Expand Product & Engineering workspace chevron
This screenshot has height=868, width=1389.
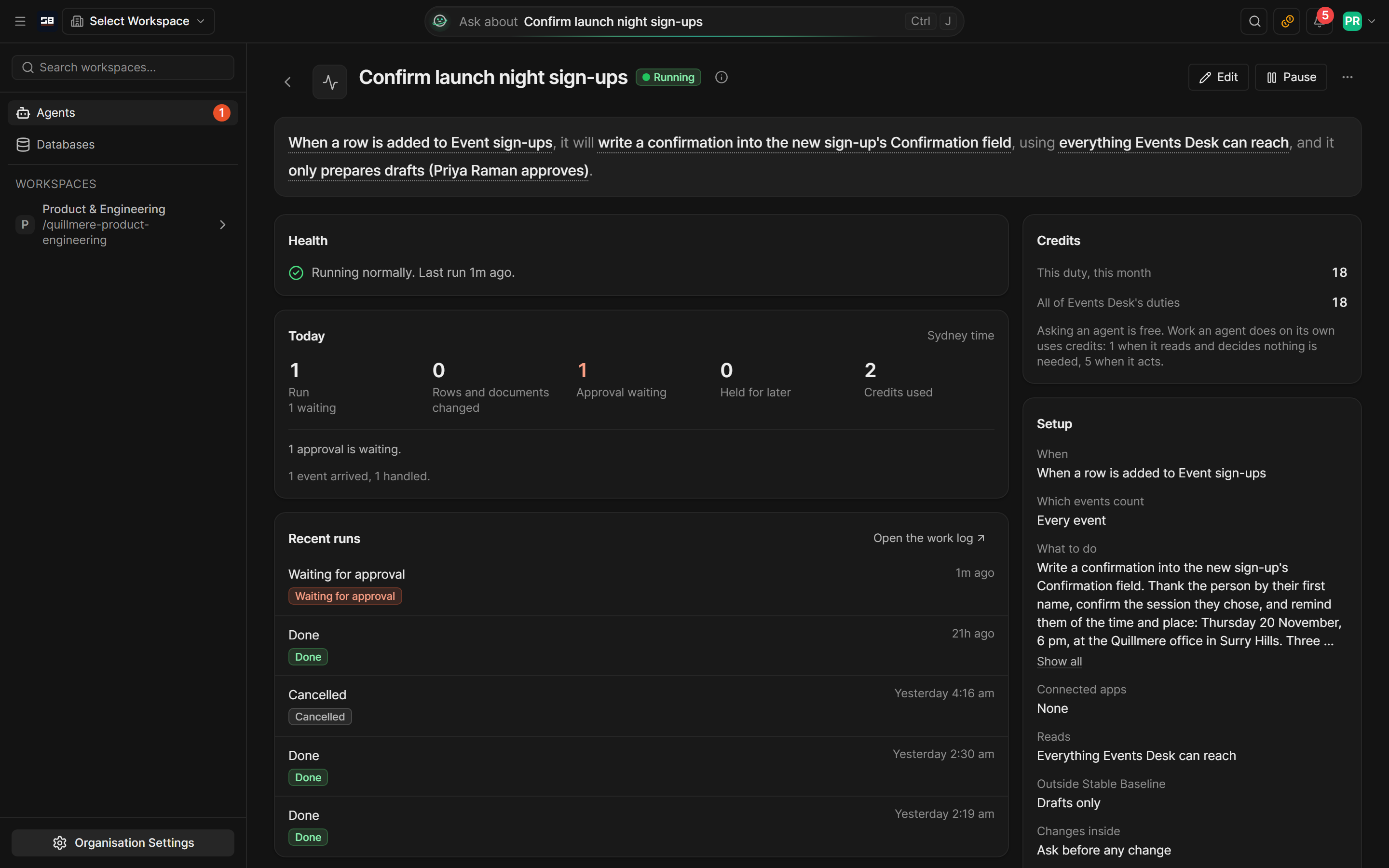(223, 224)
